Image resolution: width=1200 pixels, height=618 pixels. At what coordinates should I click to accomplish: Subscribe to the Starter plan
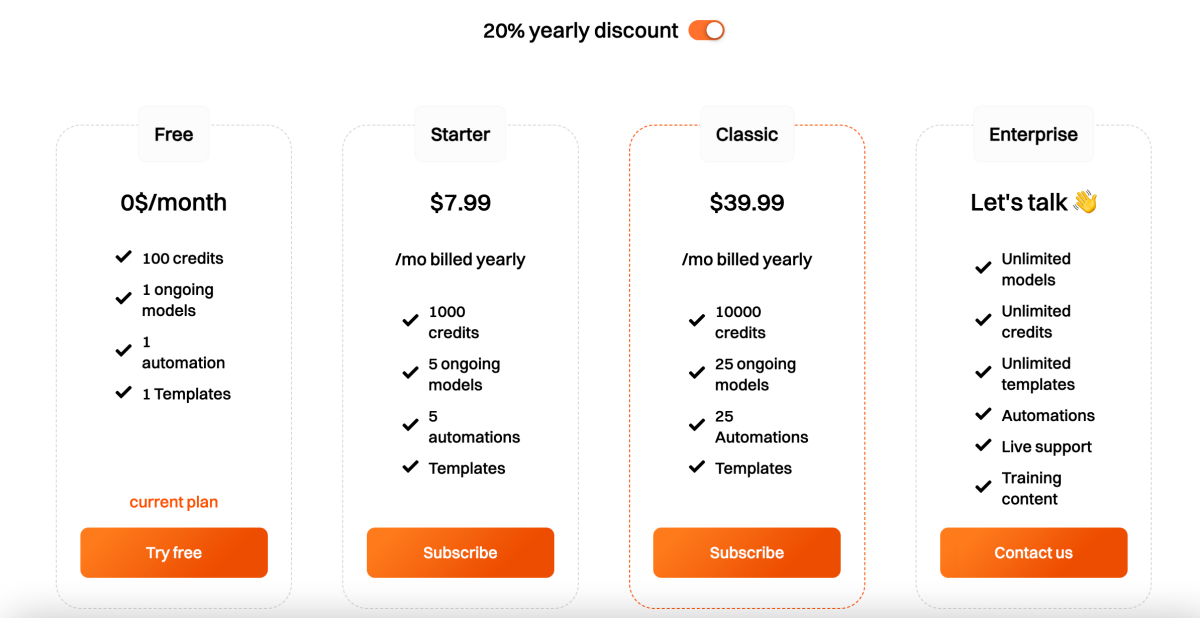click(460, 553)
